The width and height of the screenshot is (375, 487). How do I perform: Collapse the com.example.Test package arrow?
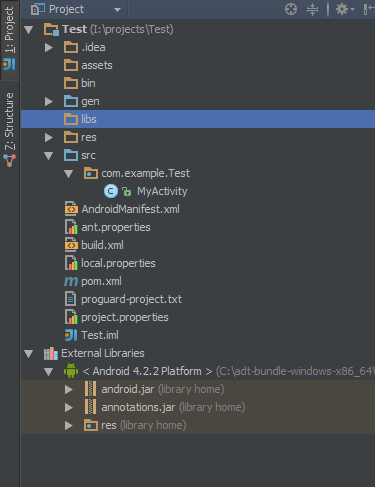point(69,174)
